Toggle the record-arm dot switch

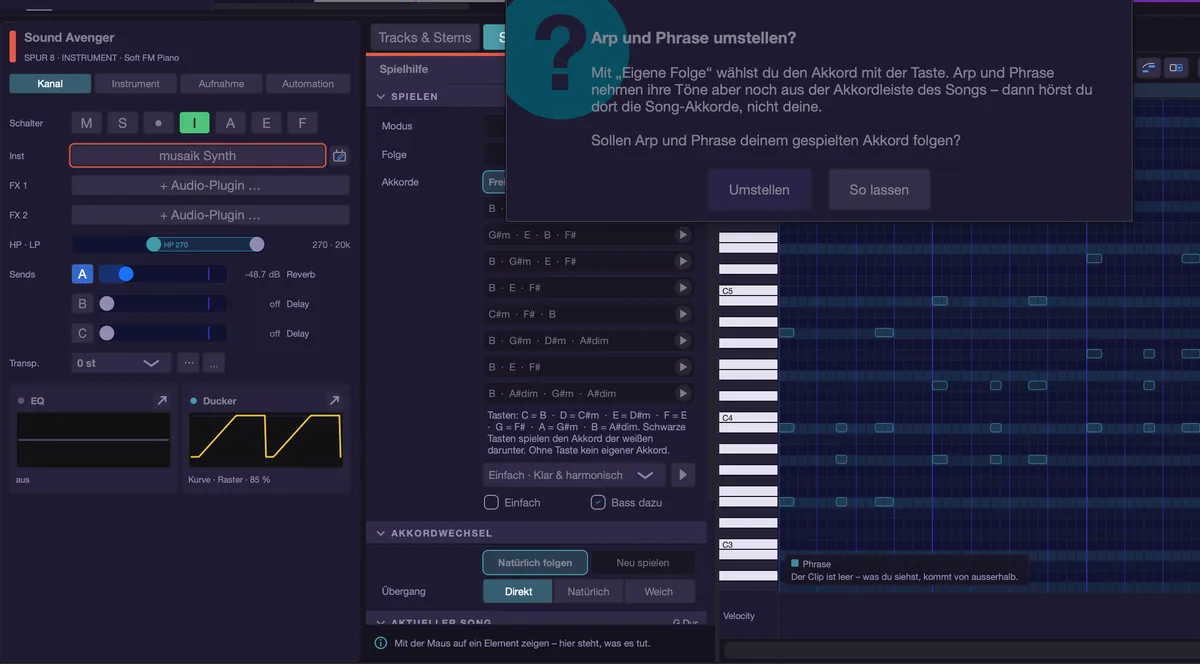click(158, 123)
